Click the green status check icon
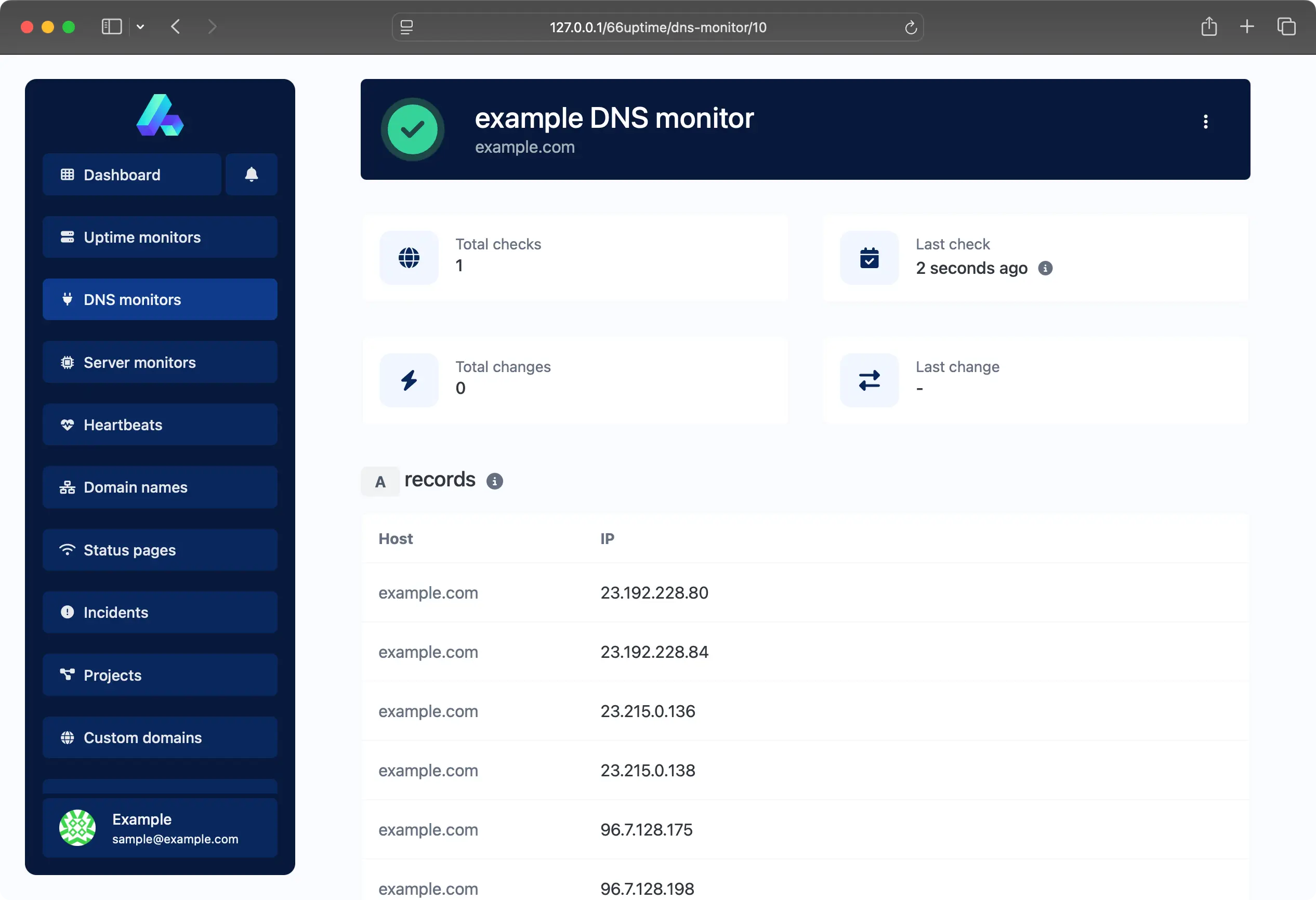The image size is (1316, 900). 412,129
